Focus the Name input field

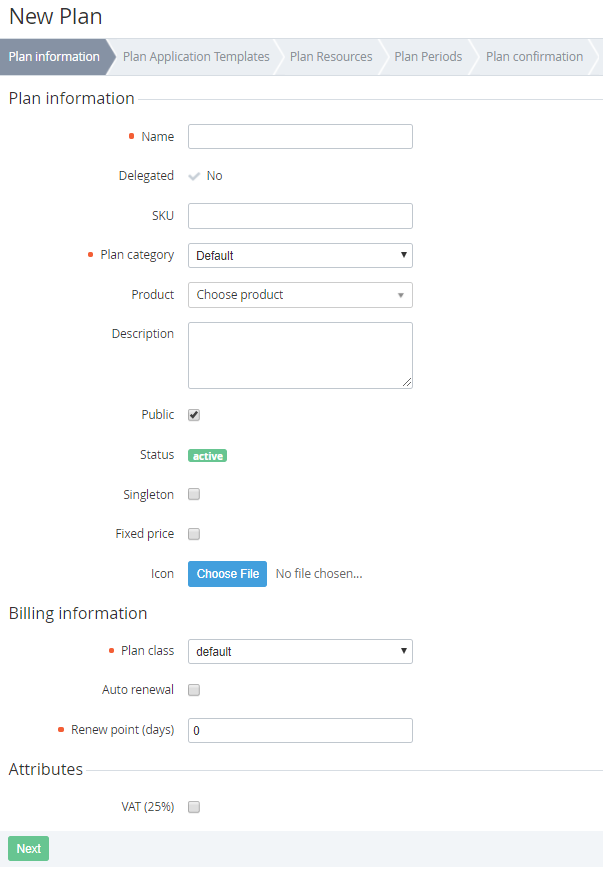300,137
